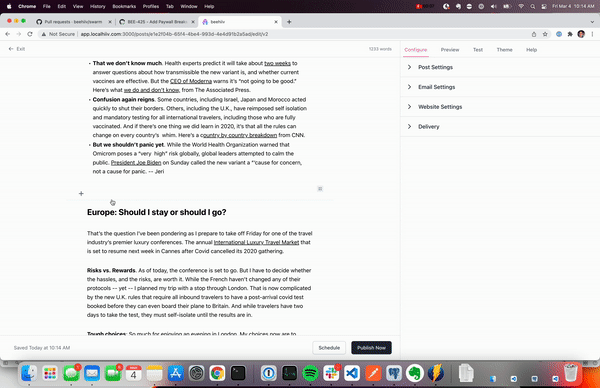Close the beehiiv browser tab

(x=276, y=22)
